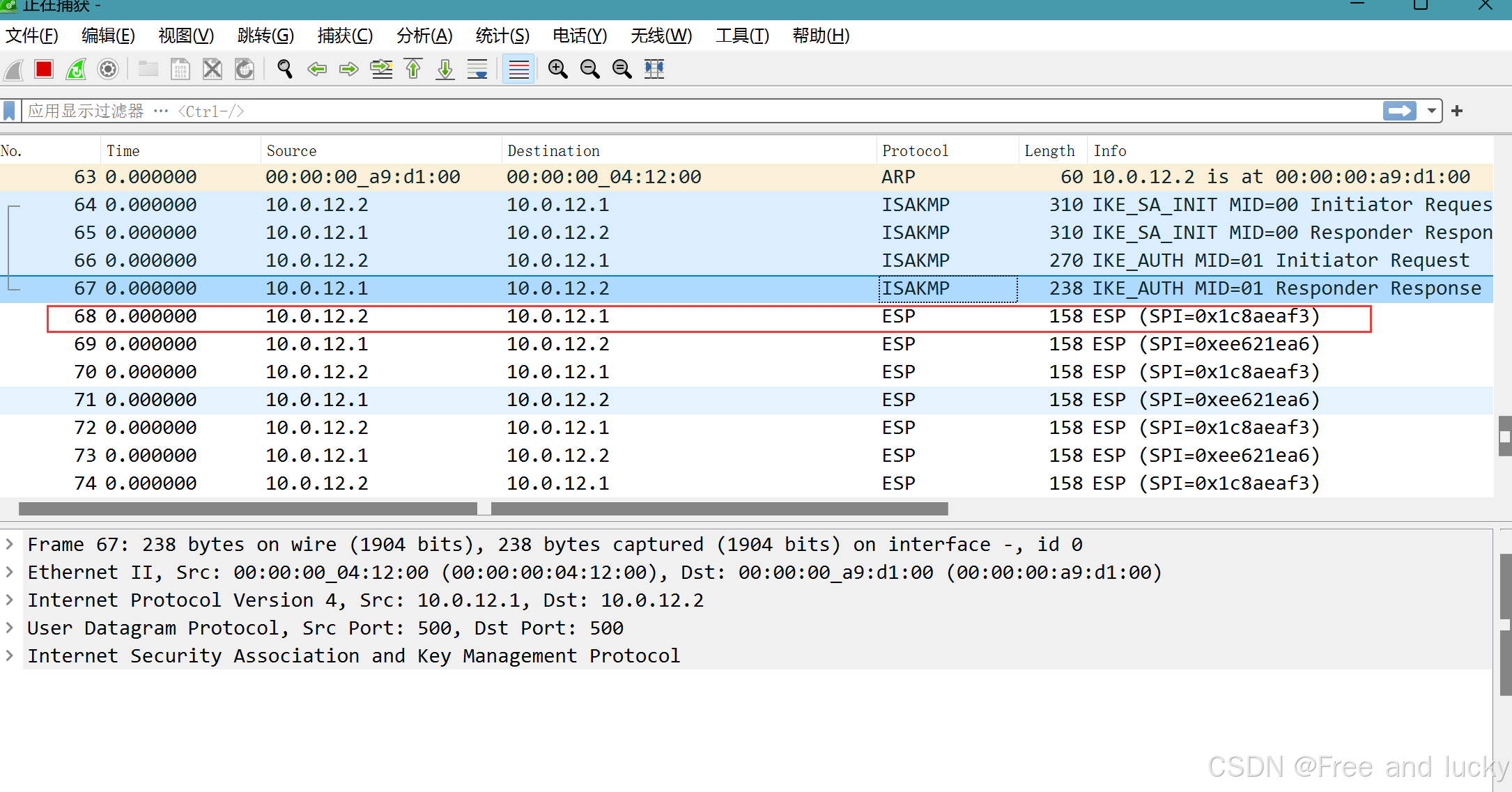The width and height of the screenshot is (1512, 792).
Task: Toggle auto scroll during live capture
Action: click(477, 69)
